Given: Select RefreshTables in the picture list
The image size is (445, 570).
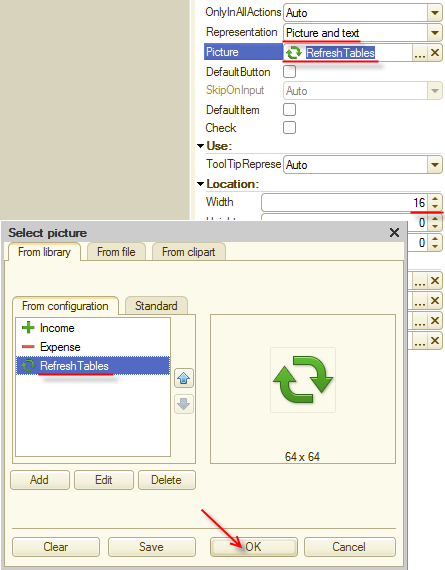Looking at the screenshot, I should pos(93,366).
